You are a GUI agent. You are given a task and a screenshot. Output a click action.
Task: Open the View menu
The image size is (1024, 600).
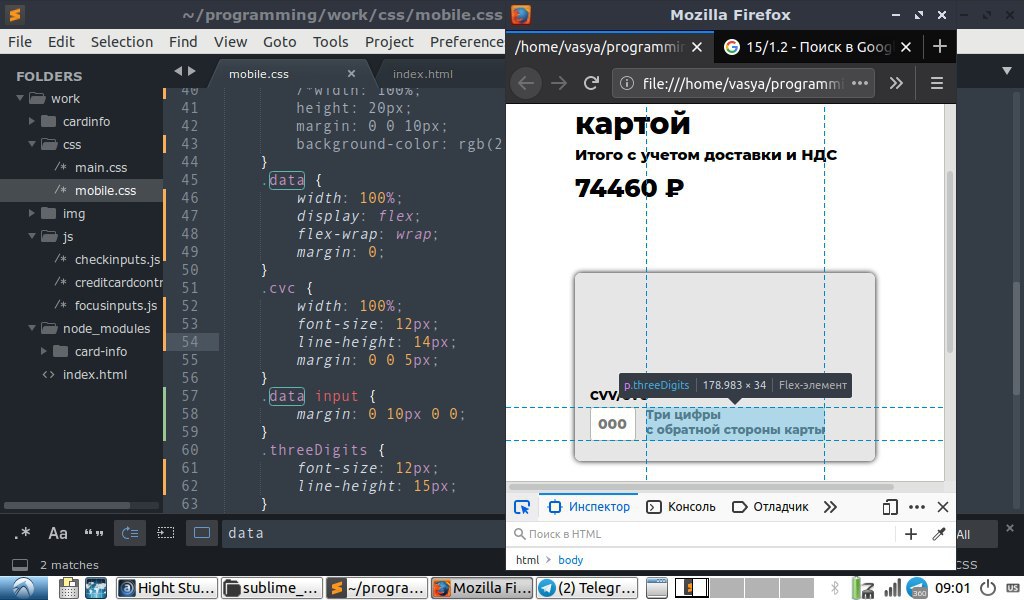[230, 42]
